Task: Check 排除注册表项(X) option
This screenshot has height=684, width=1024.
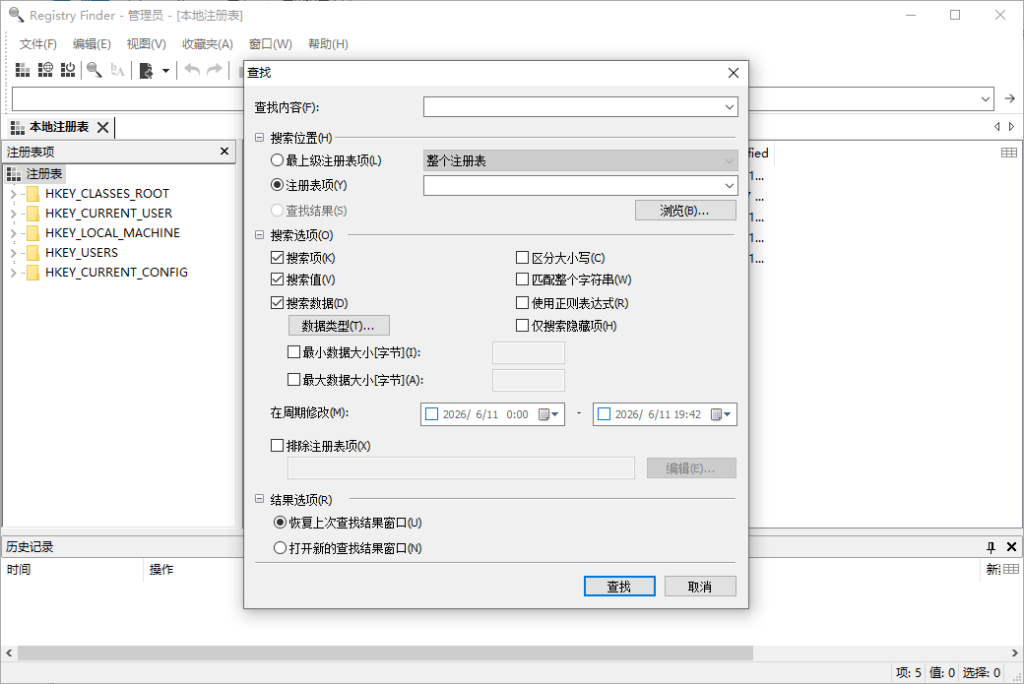Action: pyautogui.click(x=277, y=446)
